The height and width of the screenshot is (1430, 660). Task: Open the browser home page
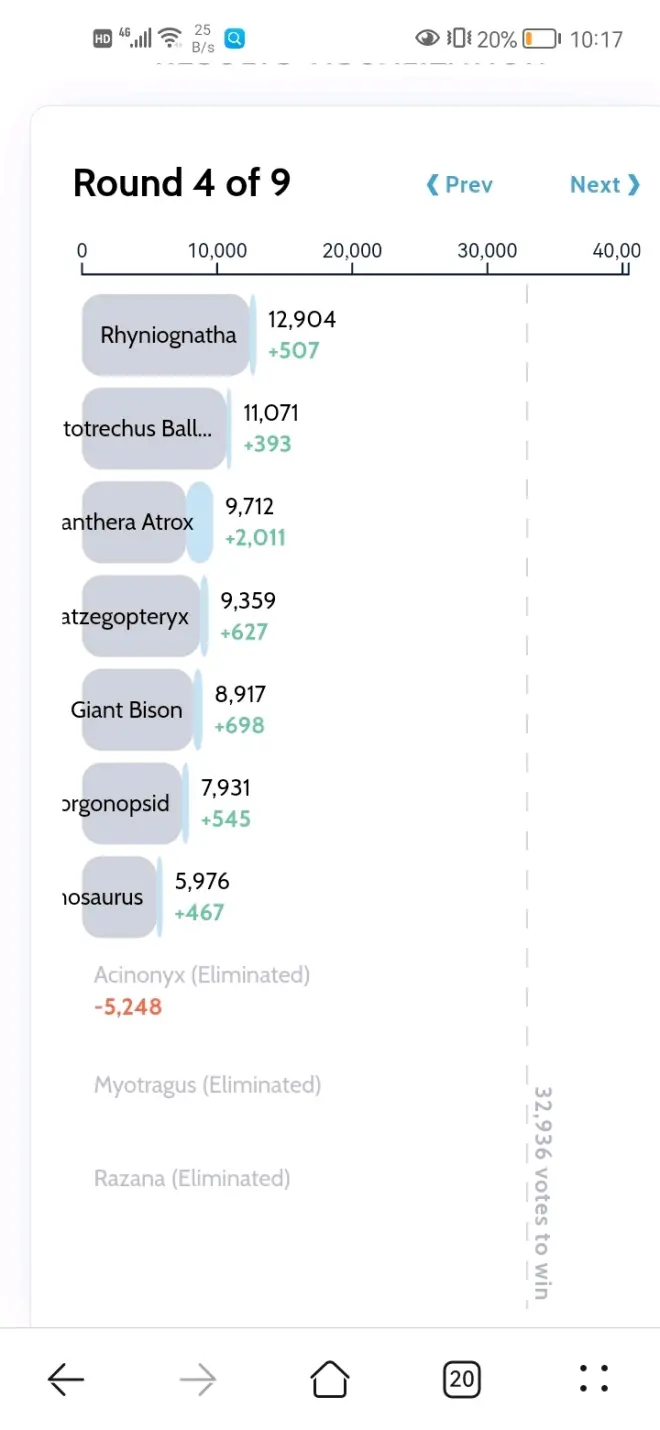(x=330, y=1380)
